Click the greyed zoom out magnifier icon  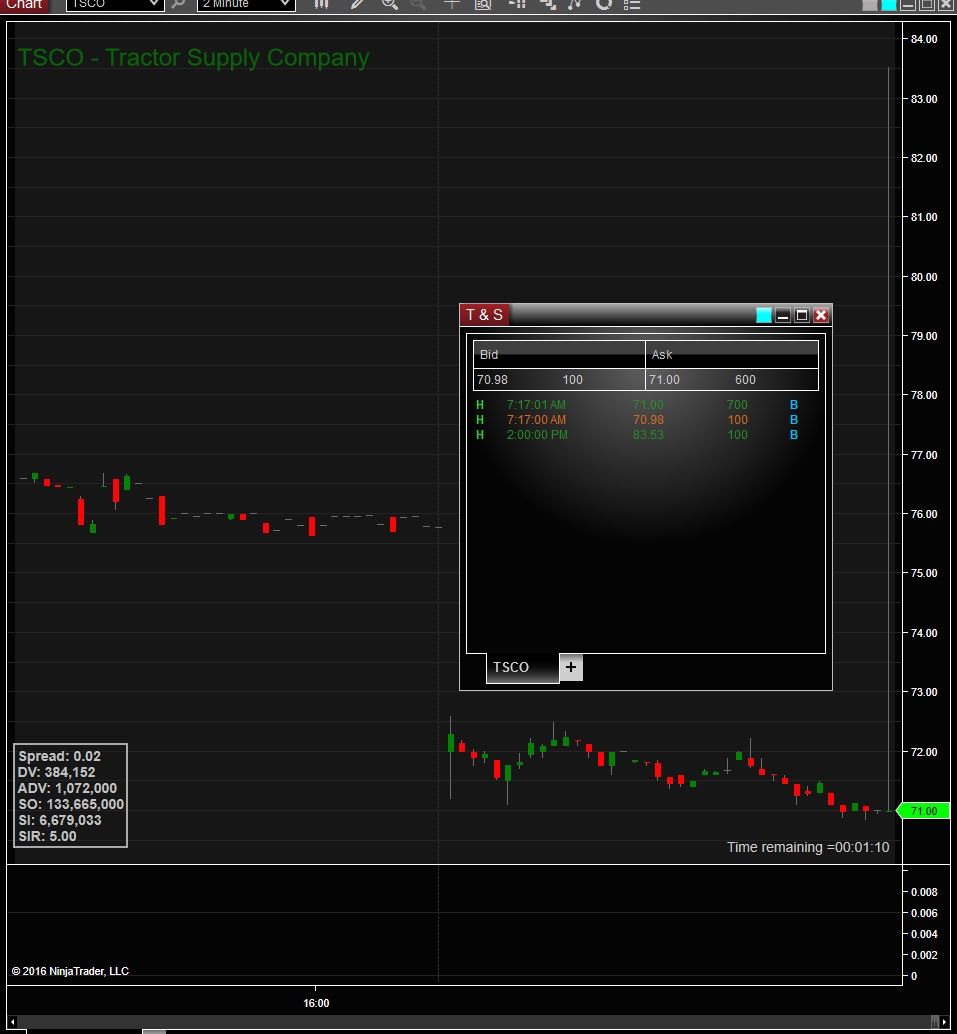[x=418, y=3]
